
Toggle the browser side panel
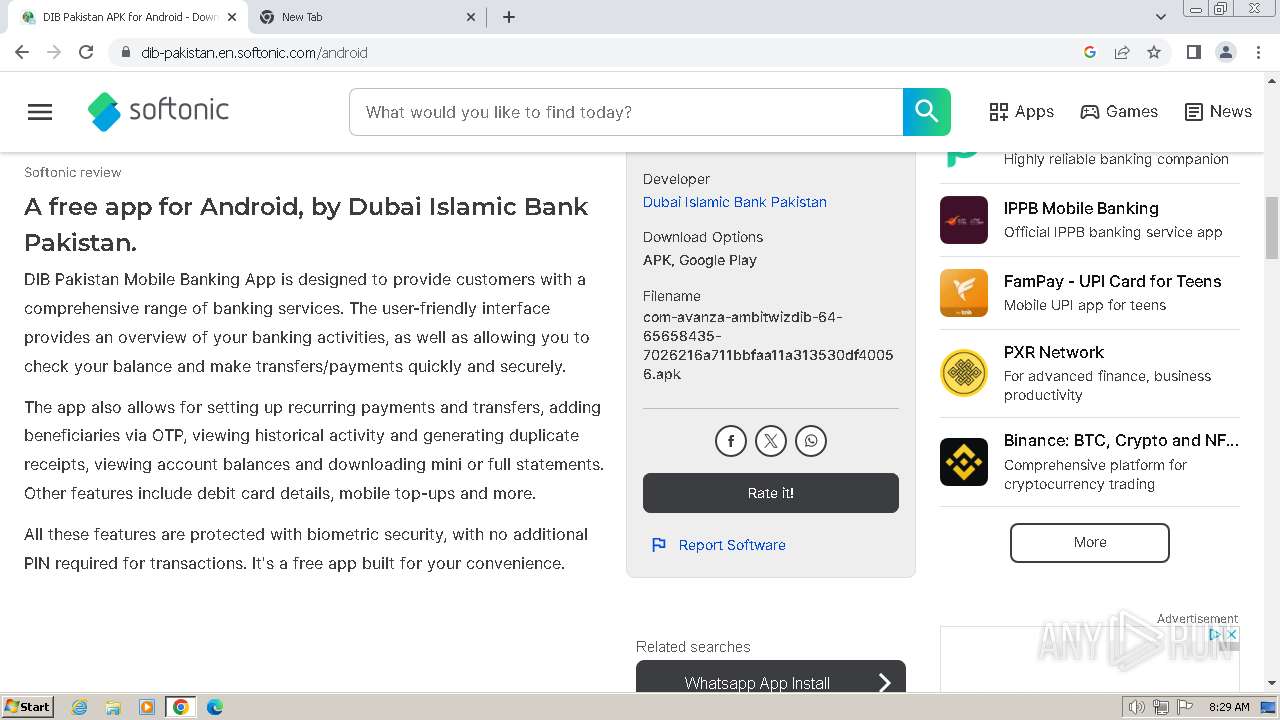click(x=1193, y=52)
